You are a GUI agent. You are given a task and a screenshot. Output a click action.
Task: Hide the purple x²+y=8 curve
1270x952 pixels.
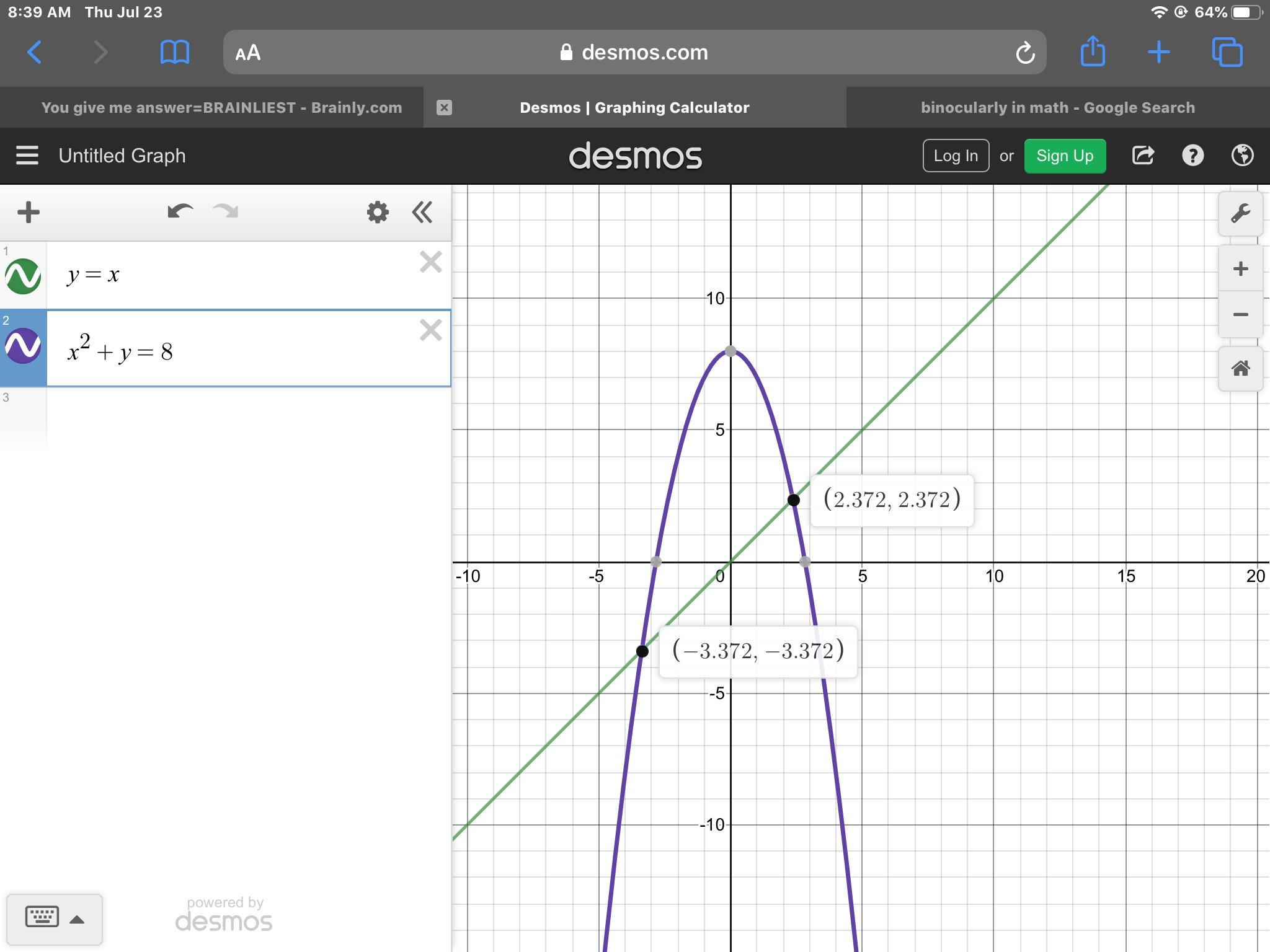(x=23, y=345)
